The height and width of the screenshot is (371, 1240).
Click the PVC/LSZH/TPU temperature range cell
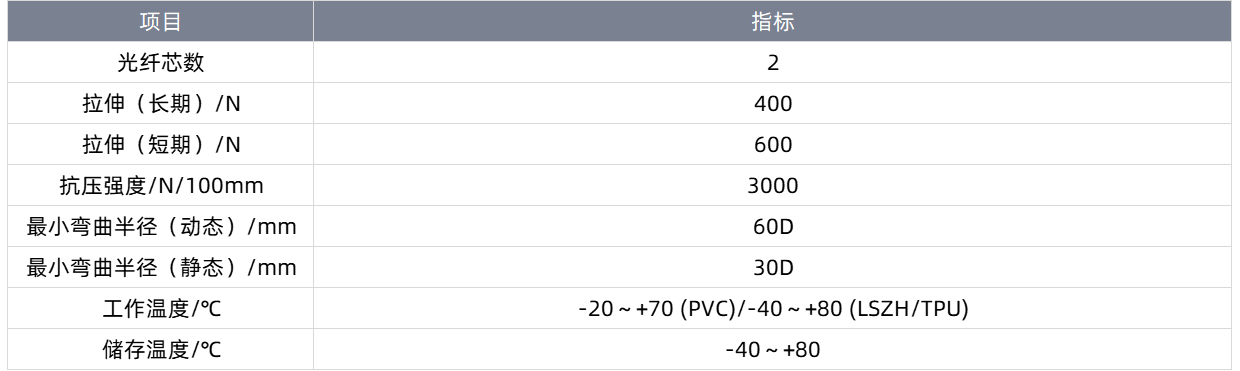click(x=773, y=309)
